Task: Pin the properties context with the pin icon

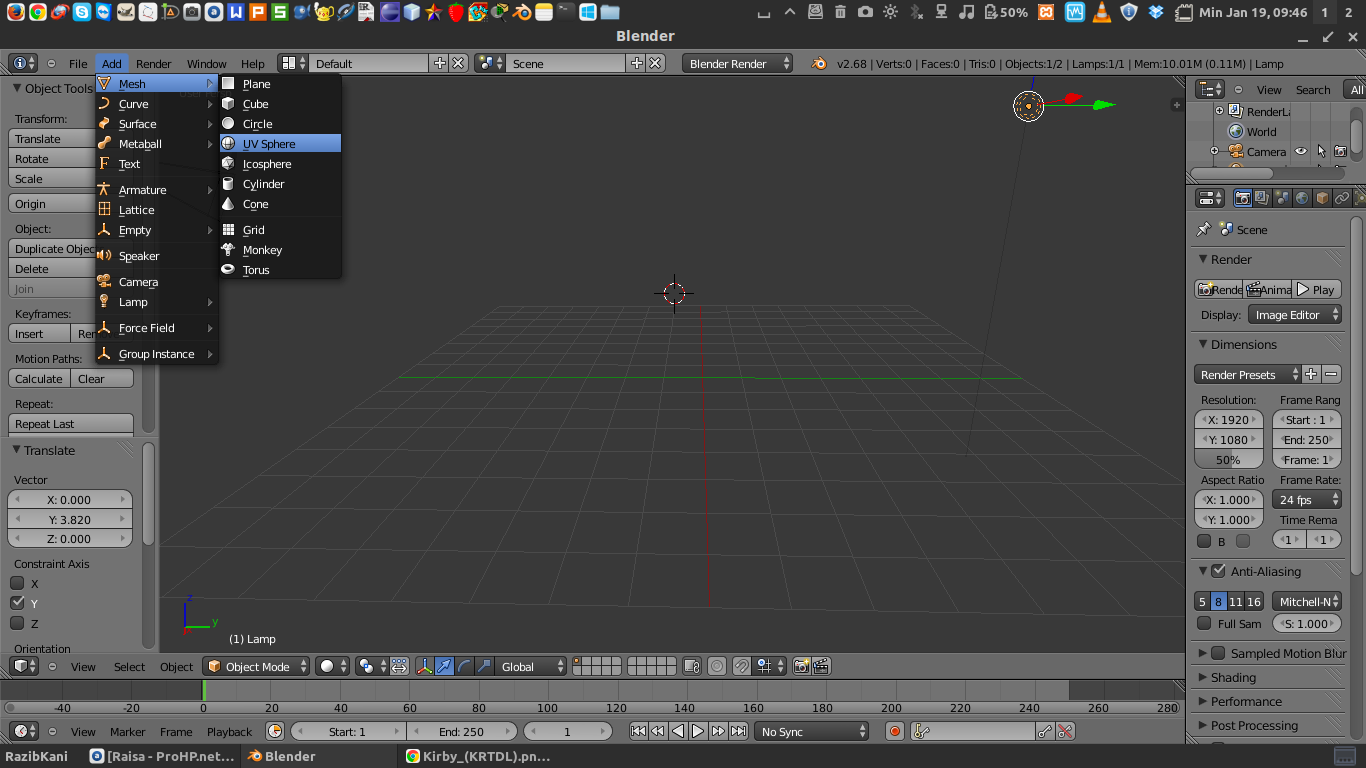Action: click(x=1204, y=229)
